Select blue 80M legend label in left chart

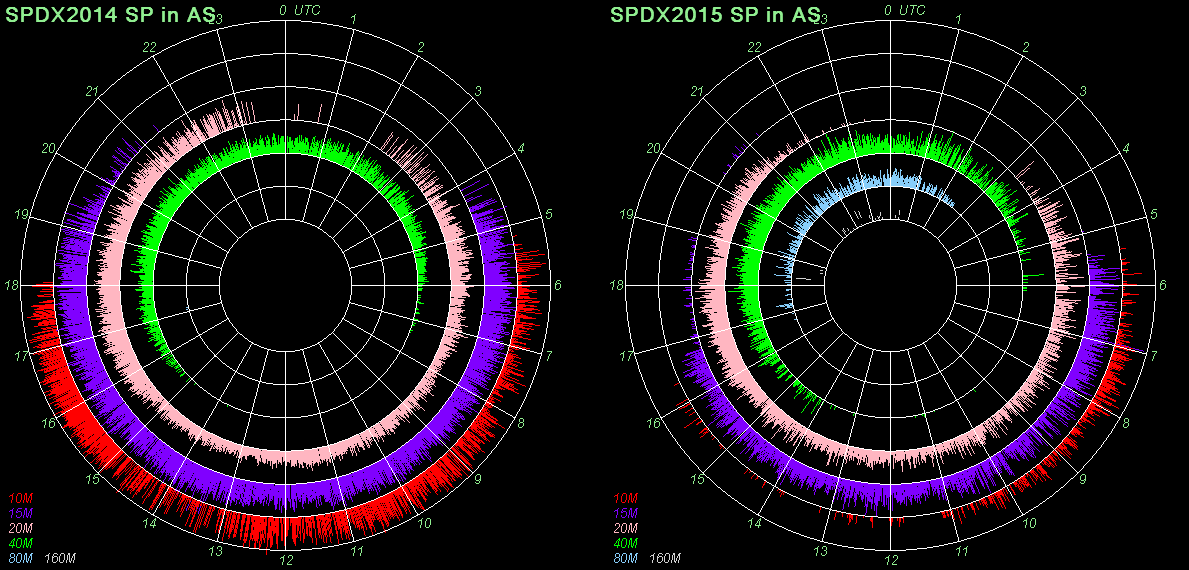click(20, 558)
